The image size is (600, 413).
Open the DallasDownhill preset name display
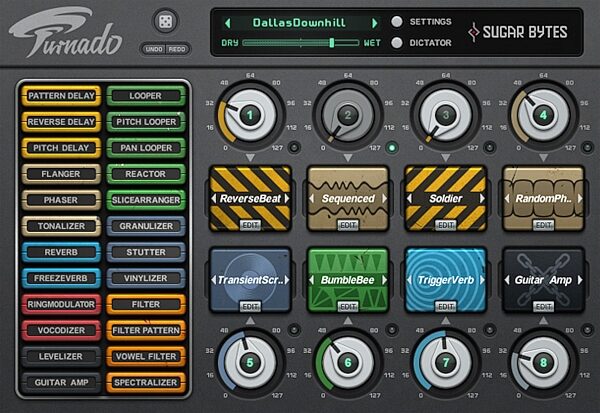pyautogui.click(x=299, y=23)
